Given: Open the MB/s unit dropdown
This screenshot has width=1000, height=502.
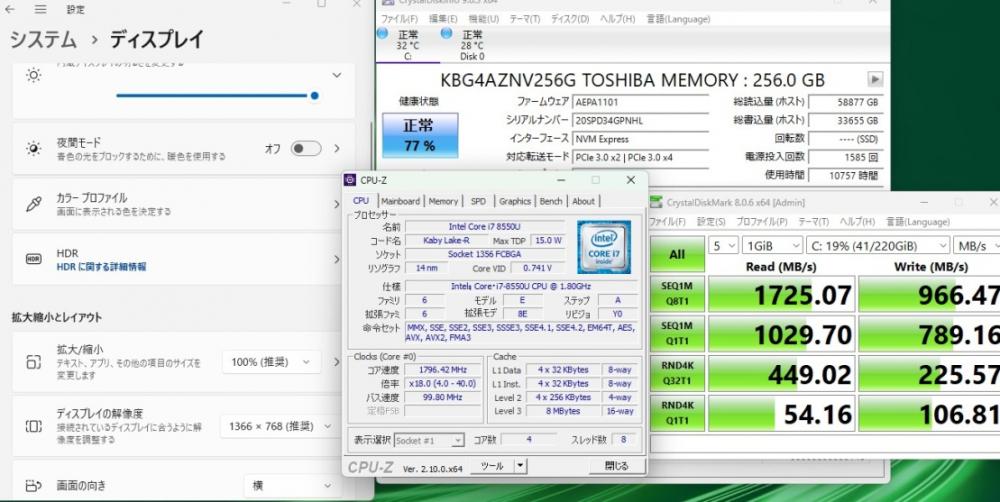Looking at the screenshot, I should [979, 246].
